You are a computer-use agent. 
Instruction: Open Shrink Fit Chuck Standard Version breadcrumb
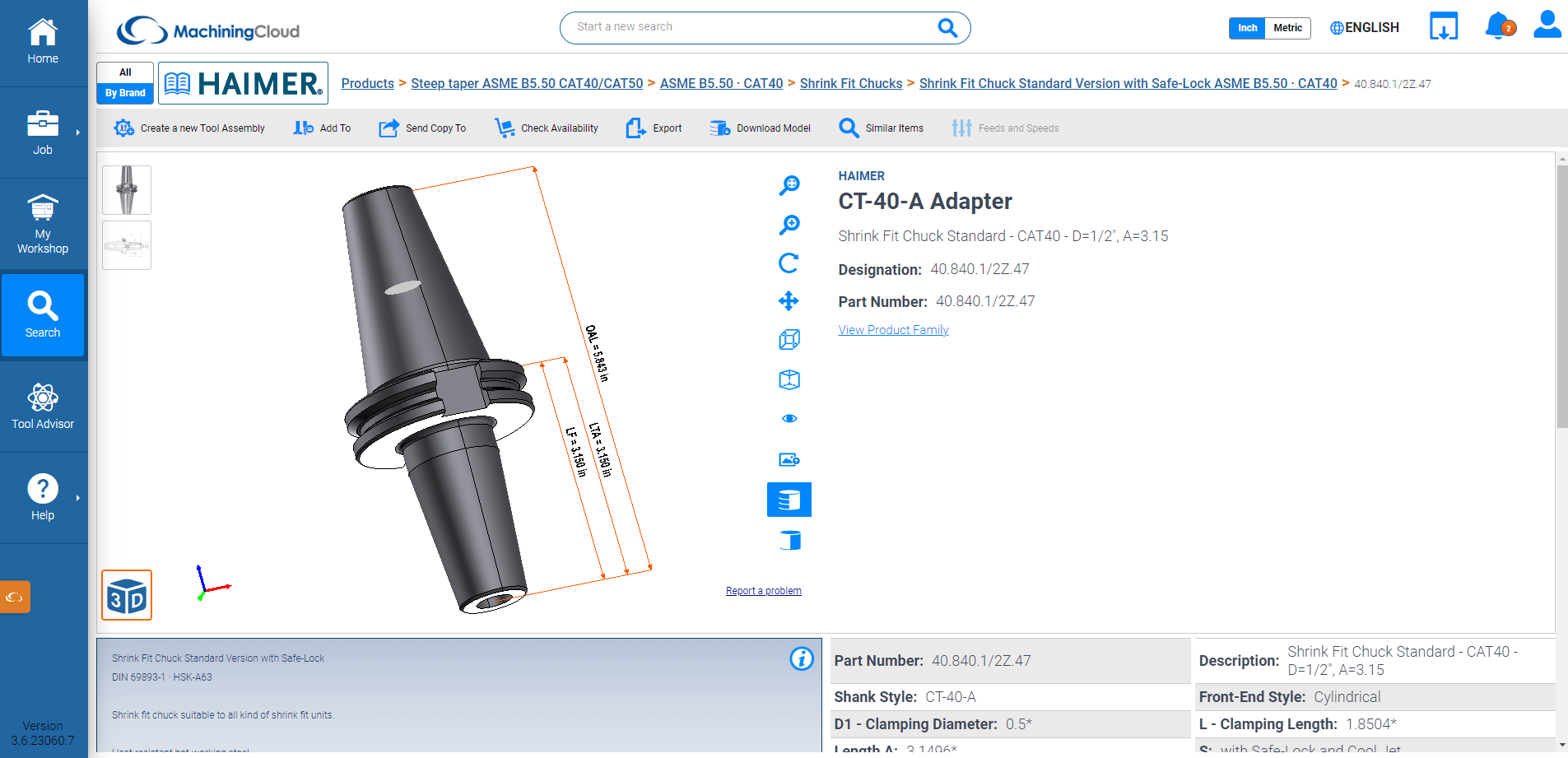point(1128,83)
